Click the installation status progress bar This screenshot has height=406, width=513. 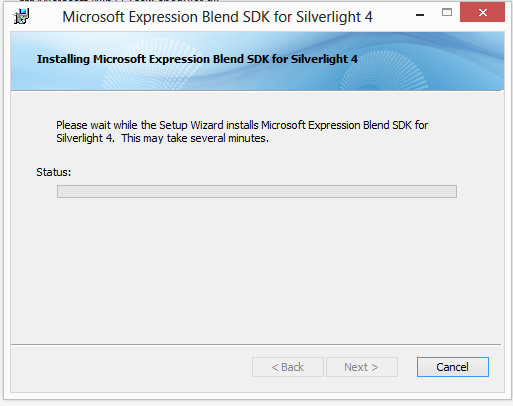click(257, 191)
